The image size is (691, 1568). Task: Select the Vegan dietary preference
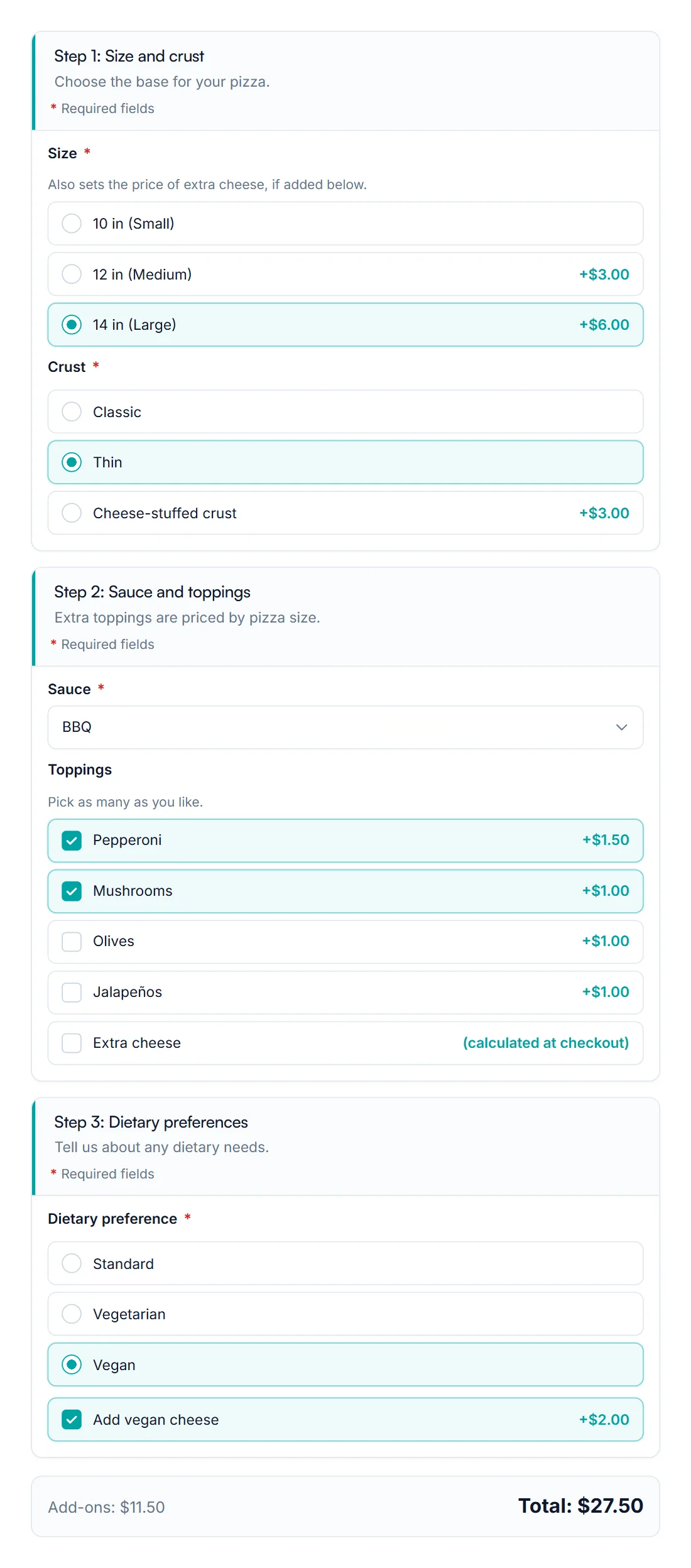coord(345,1364)
